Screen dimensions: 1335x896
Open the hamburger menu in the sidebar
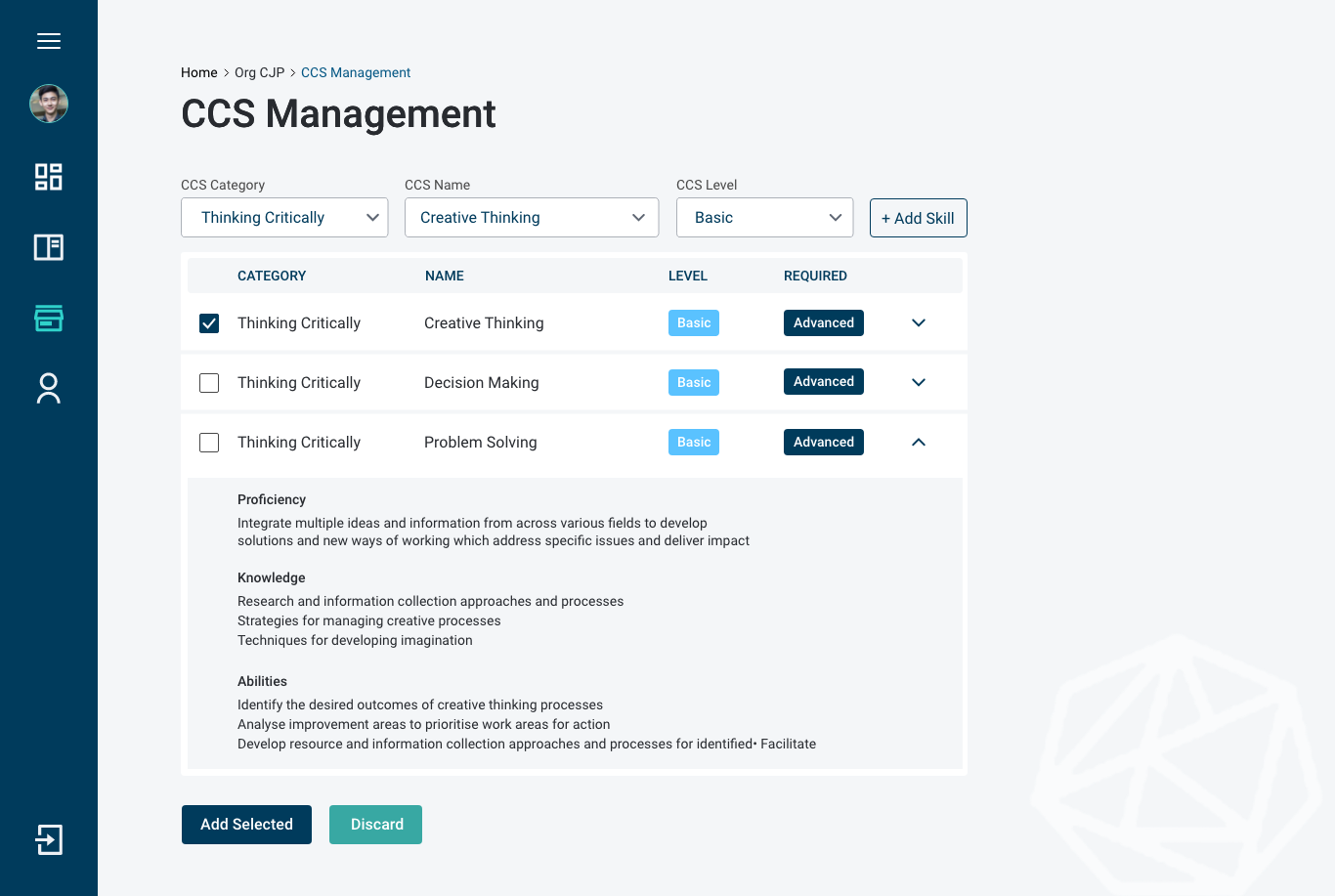49,41
